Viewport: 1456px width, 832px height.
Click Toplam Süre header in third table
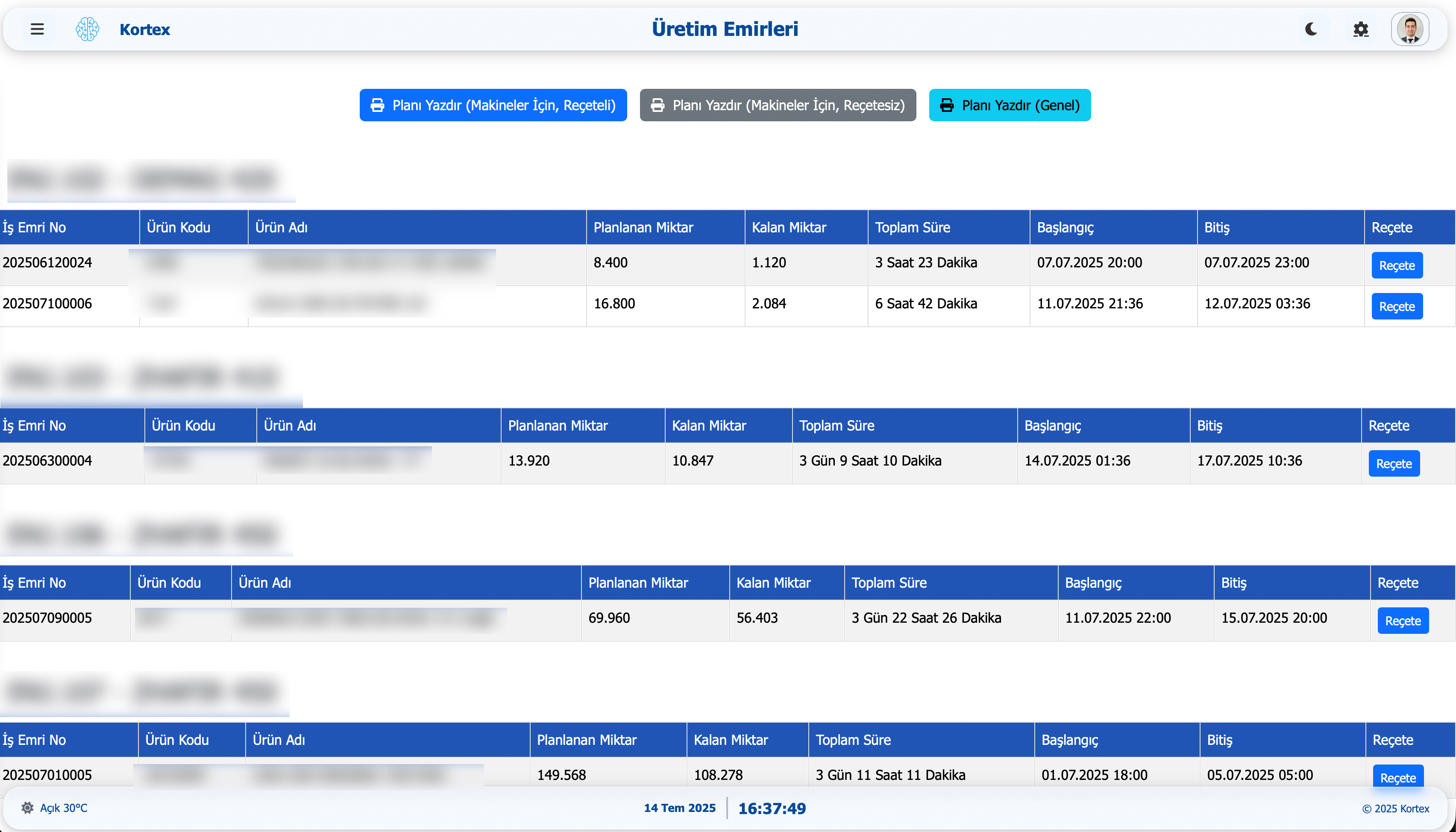pyautogui.click(x=889, y=583)
